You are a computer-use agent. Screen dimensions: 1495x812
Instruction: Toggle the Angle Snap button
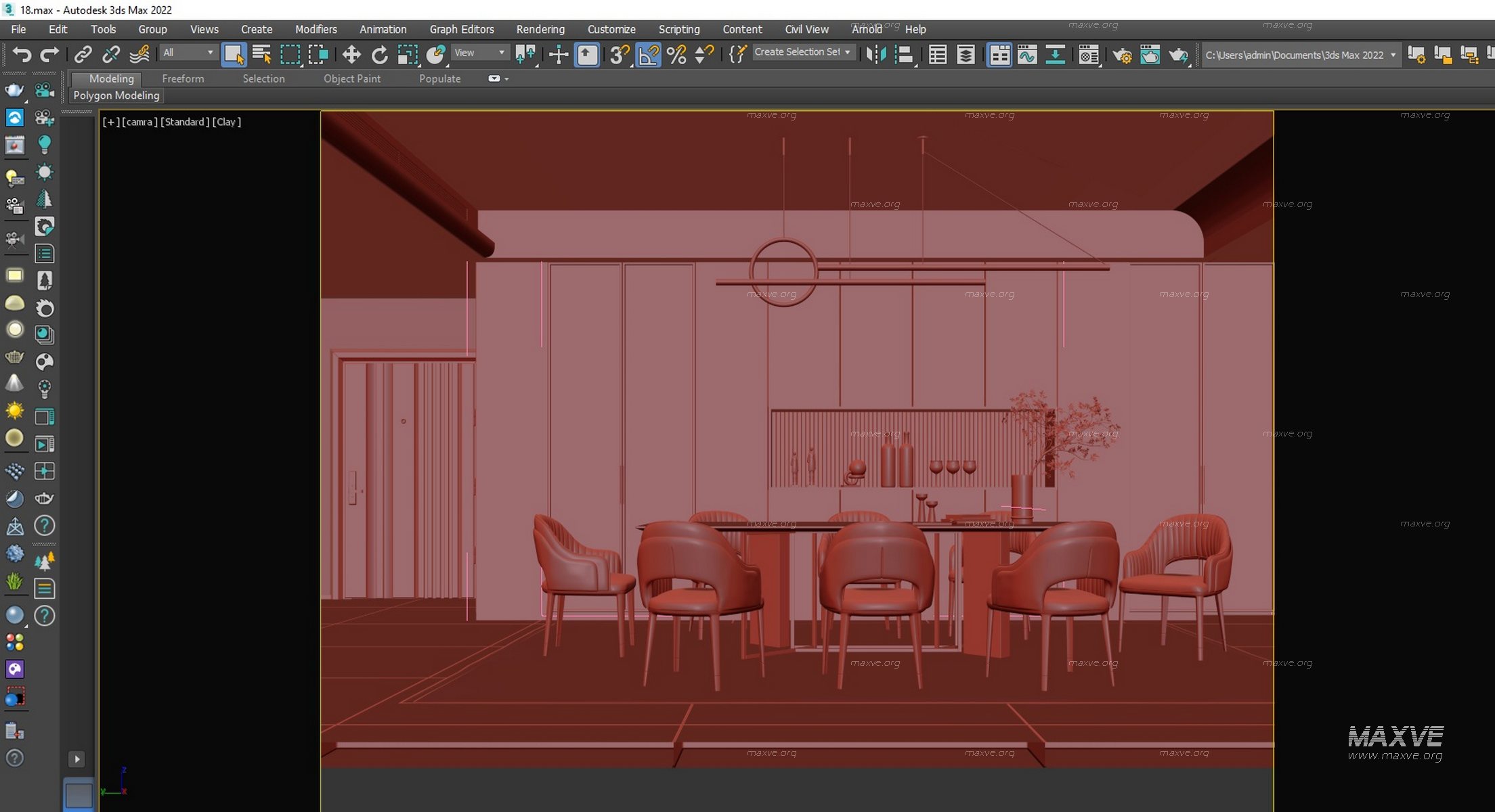[x=648, y=54]
